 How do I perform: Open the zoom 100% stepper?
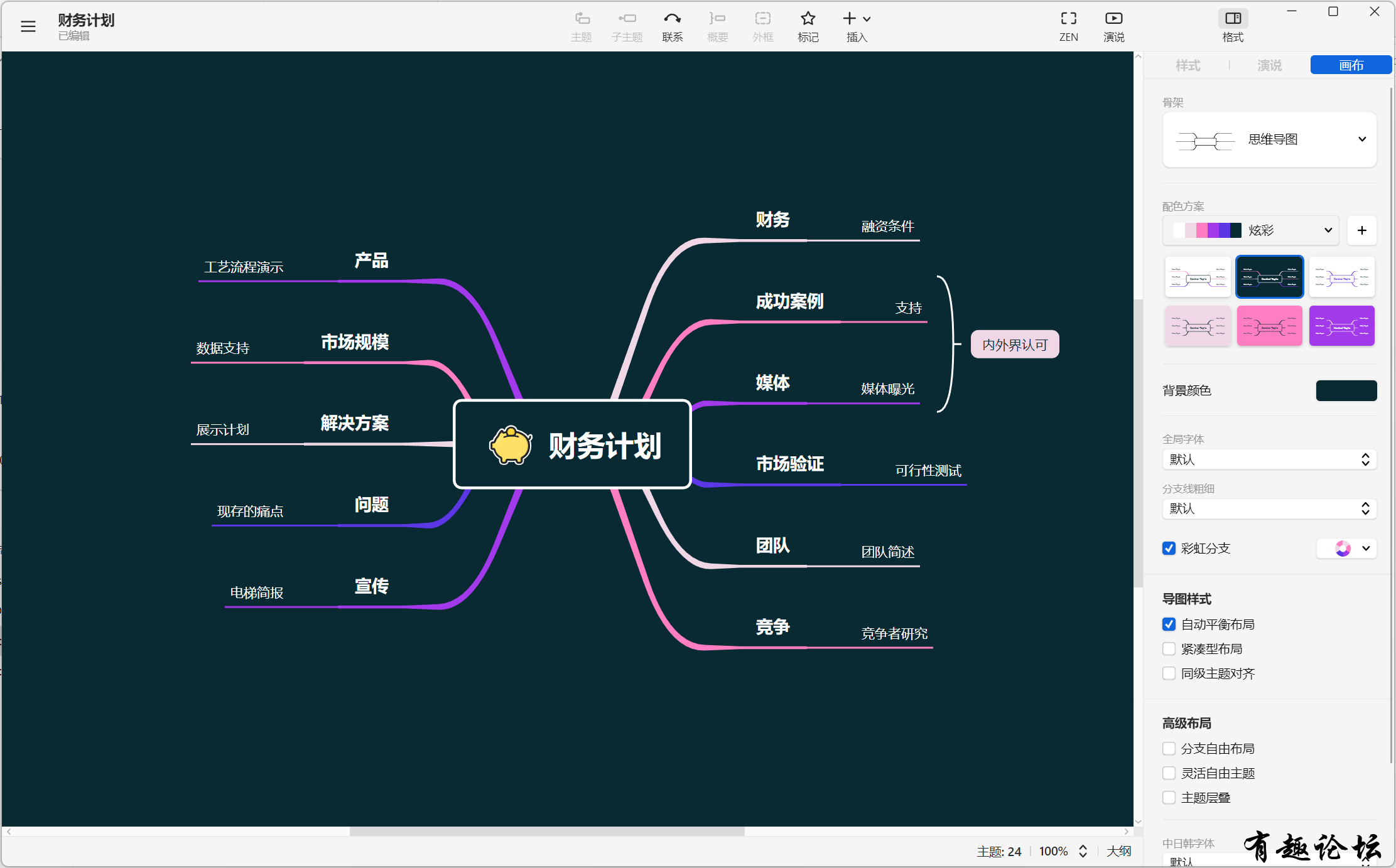click(1082, 852)
